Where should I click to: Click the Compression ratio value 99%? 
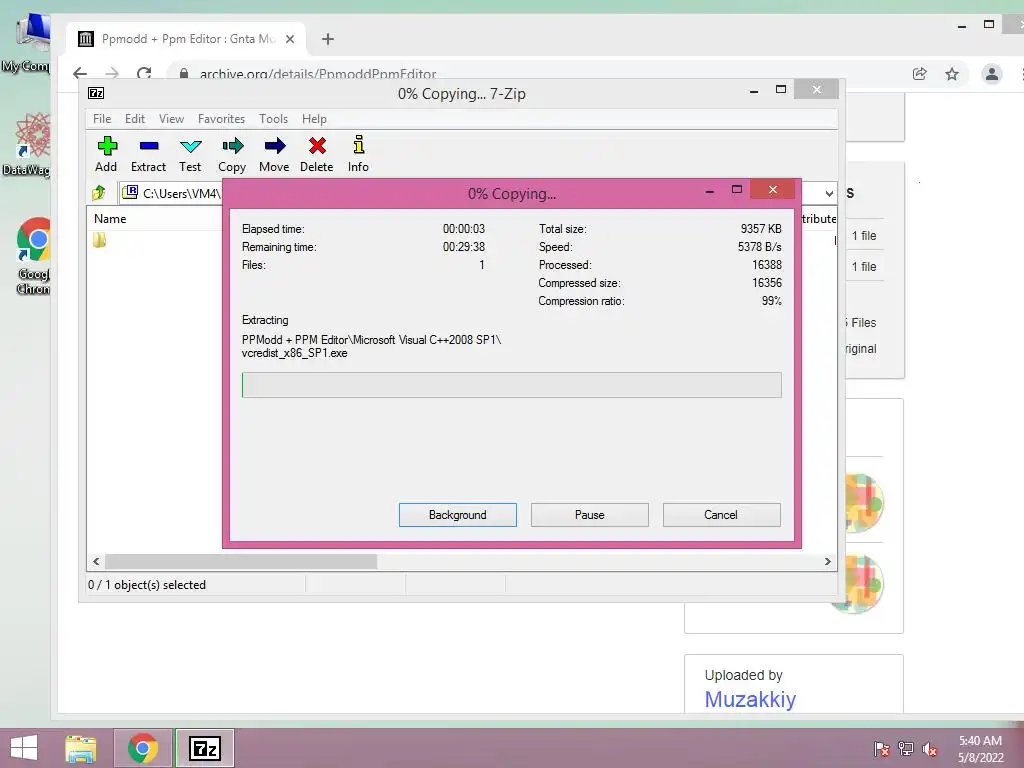(x=771, y=301)
